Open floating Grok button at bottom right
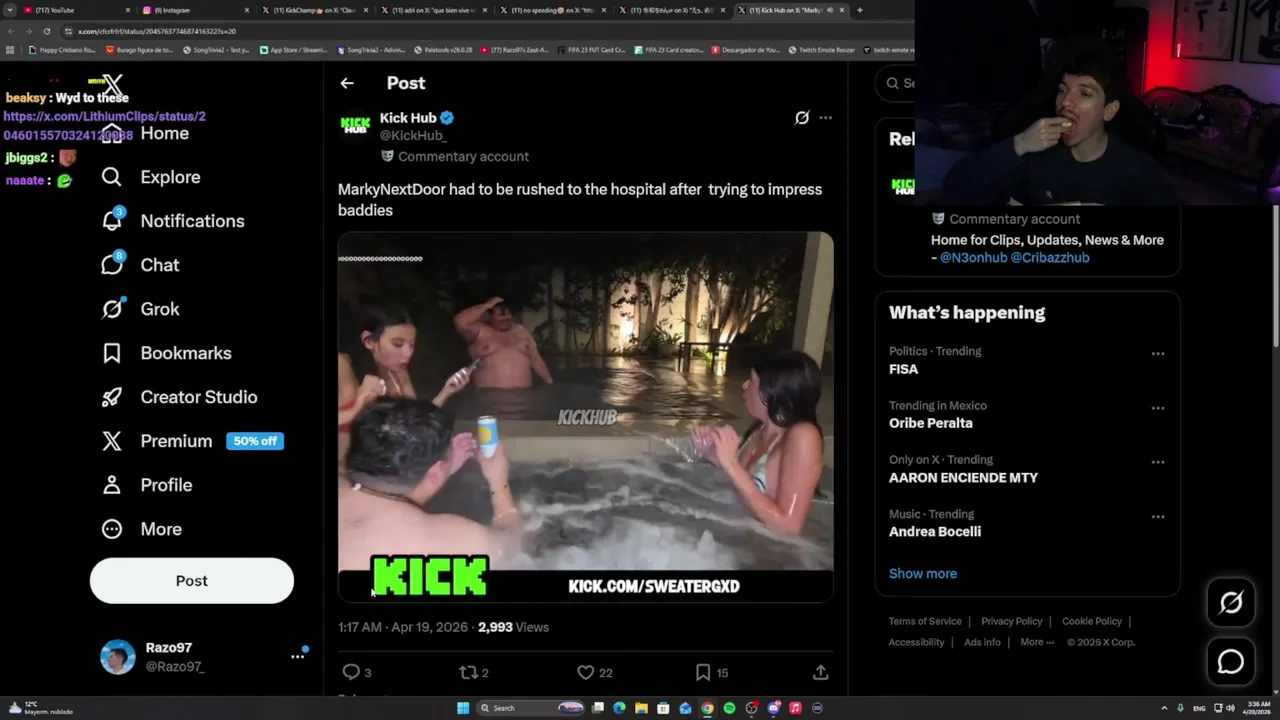This screenshot has width=1280, height=720. point(1231,602)
